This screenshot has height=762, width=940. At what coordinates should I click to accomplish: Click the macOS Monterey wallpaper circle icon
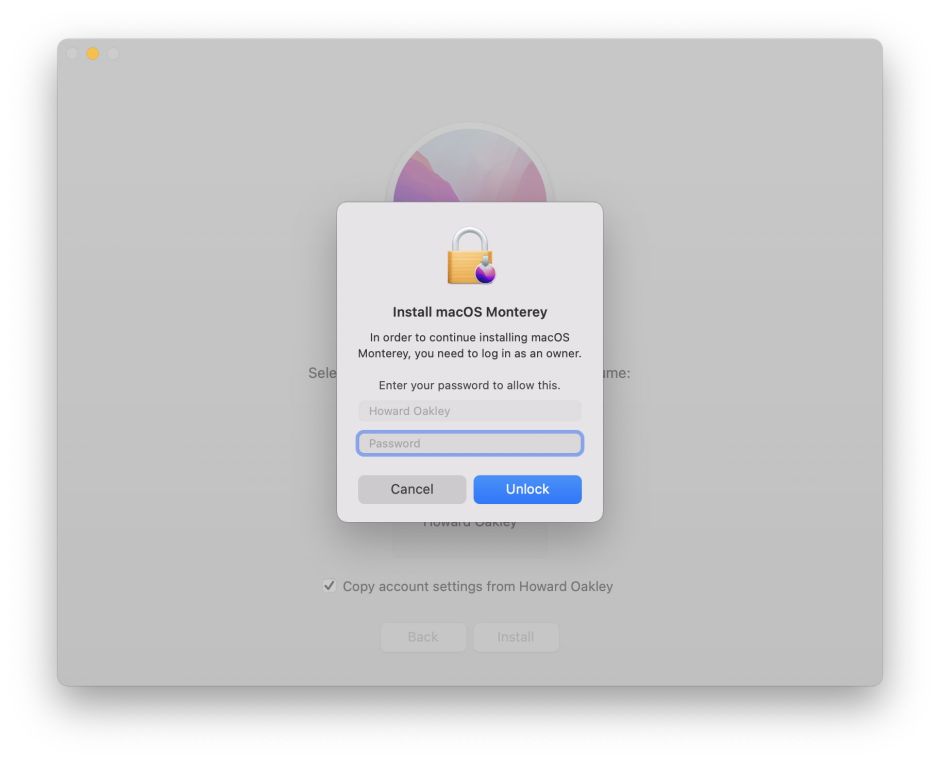[470, 165]
